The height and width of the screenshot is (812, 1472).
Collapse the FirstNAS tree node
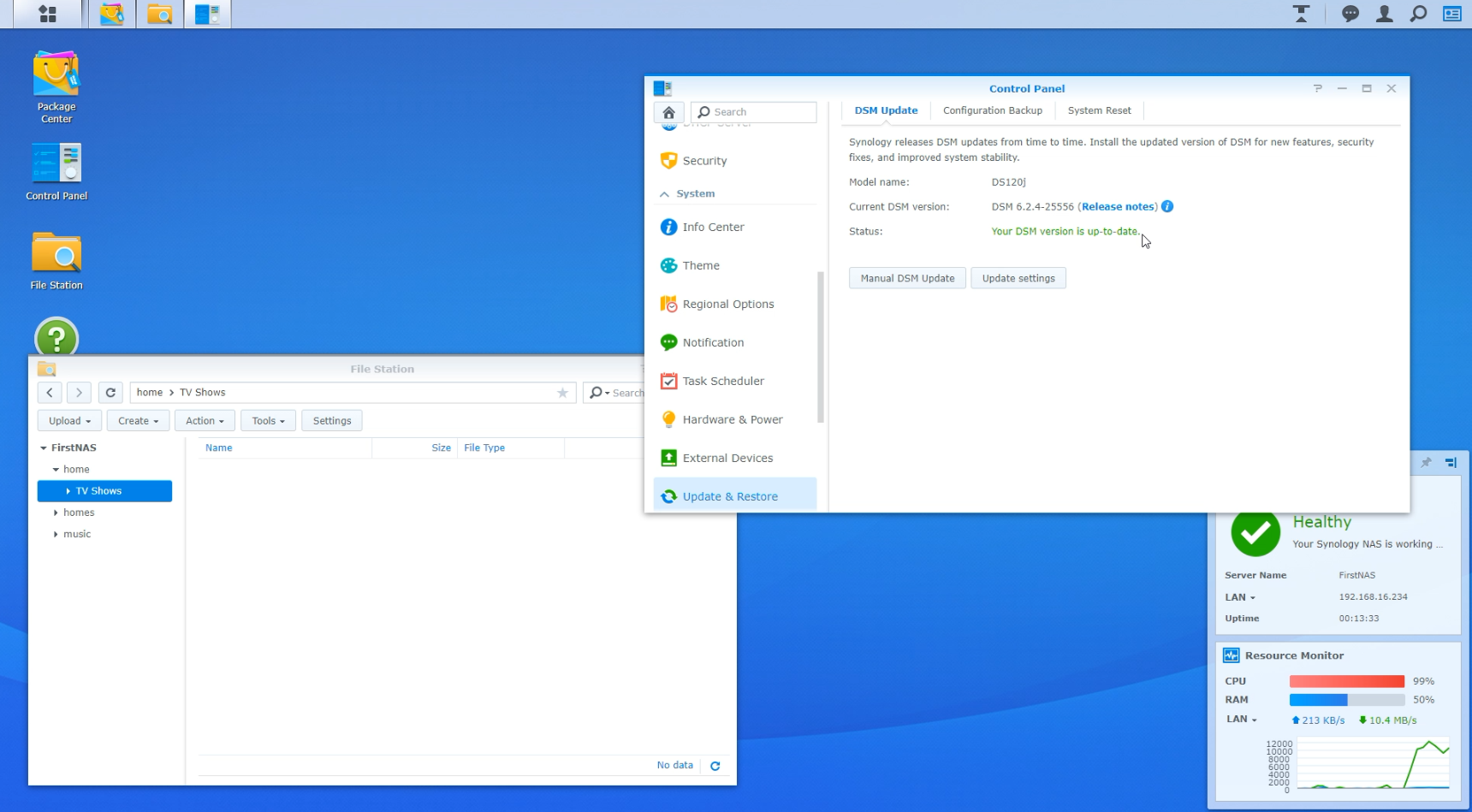coord(44,447)
